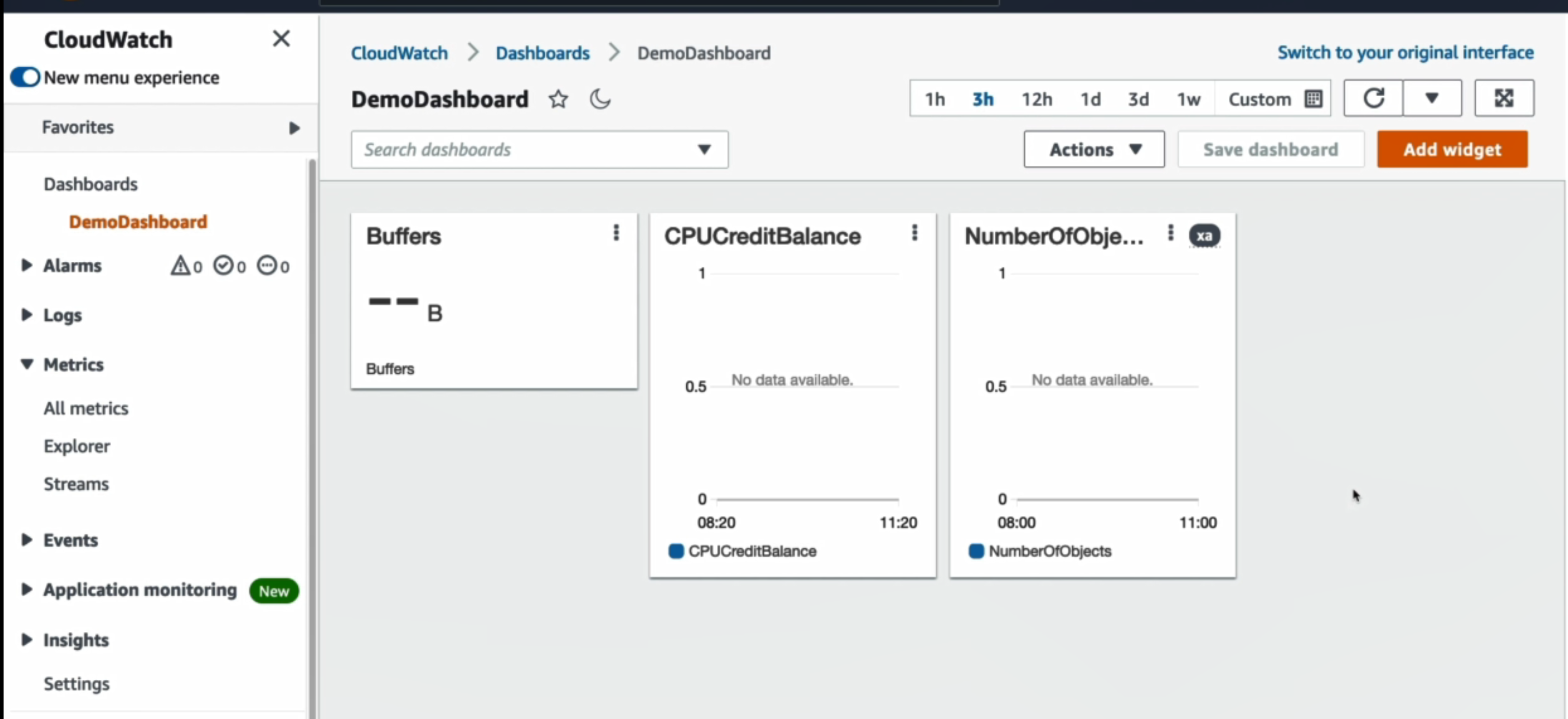This screenshot has height=719, width=1568.
Task: Click the CPUCreditBalance legend color swatch
Action: pos(676,551)
